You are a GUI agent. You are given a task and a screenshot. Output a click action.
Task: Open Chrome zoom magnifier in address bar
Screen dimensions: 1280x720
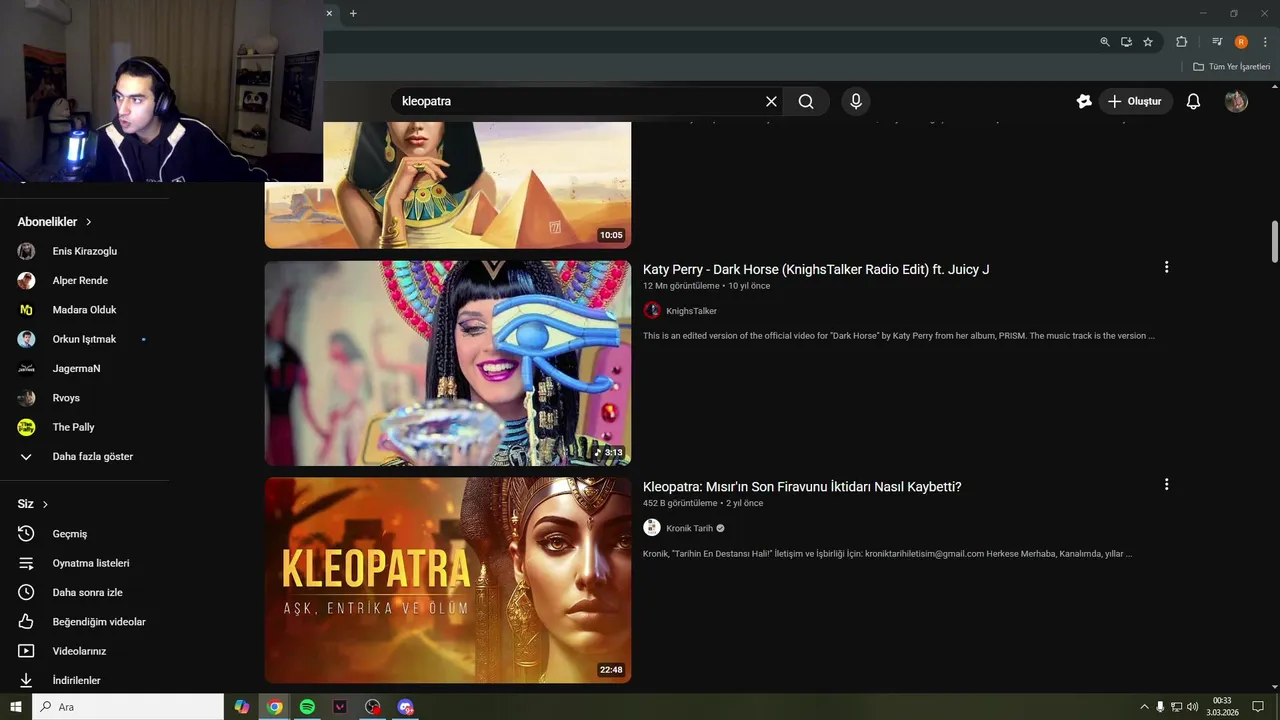[x=1105, y=42]
